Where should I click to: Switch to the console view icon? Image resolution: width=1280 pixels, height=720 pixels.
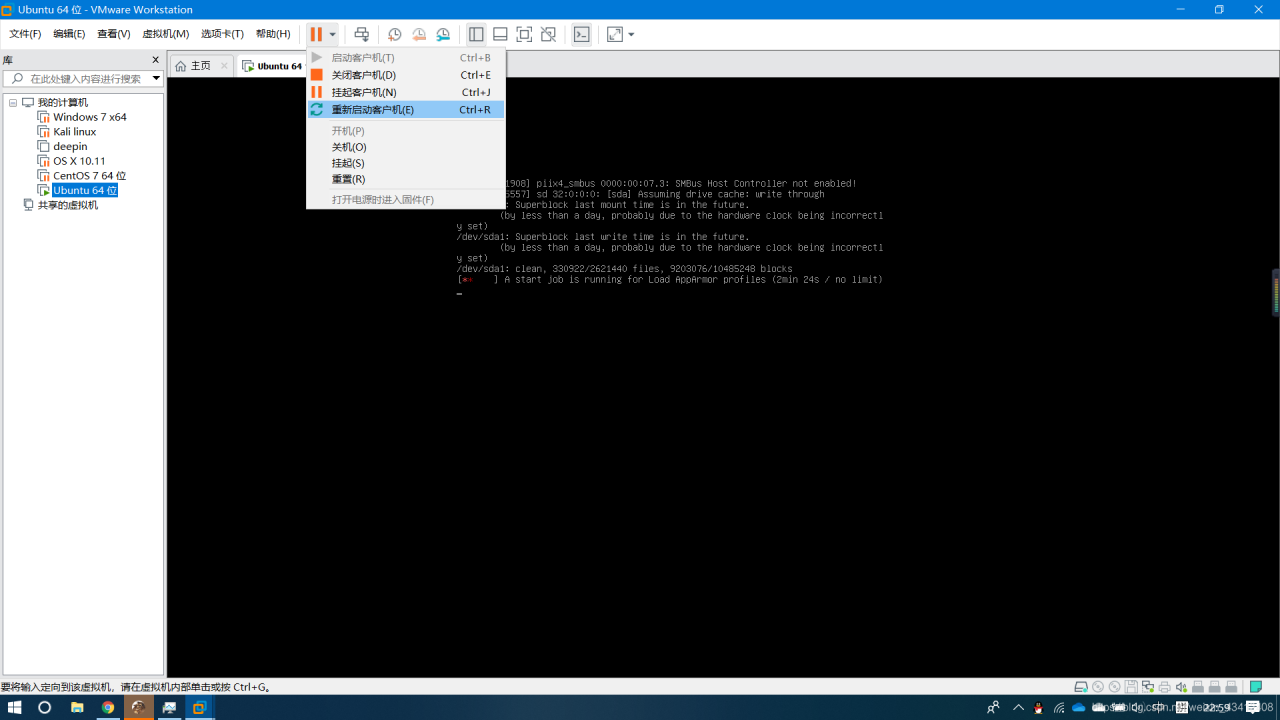pos(581,34)
